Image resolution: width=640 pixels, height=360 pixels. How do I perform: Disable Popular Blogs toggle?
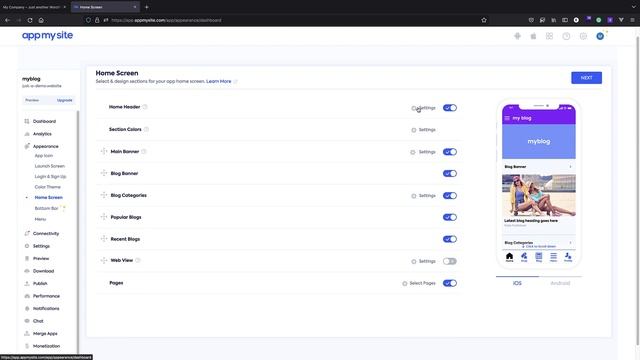coord(449,217)
